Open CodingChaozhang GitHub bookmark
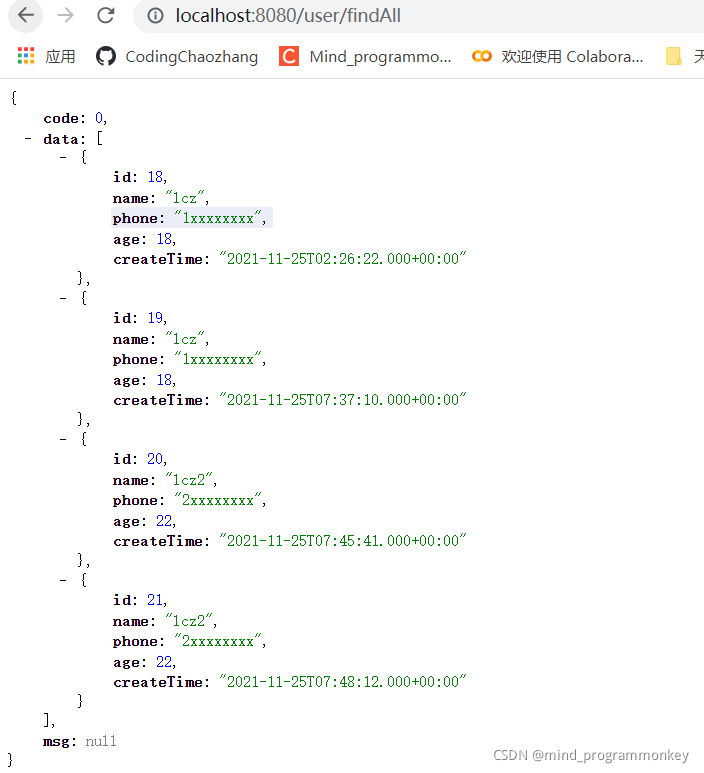The width and height of the screenshot is (704, 773). click(x=176, y=57)
